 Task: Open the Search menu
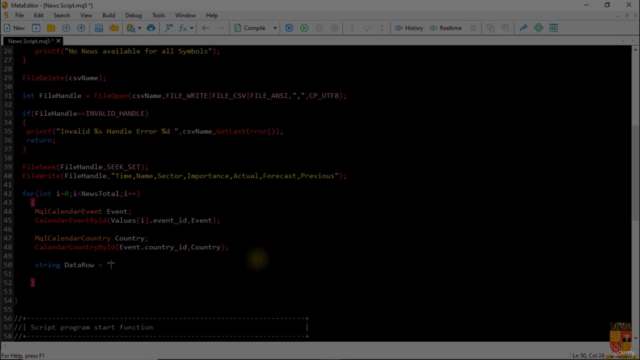click(62, 15)
